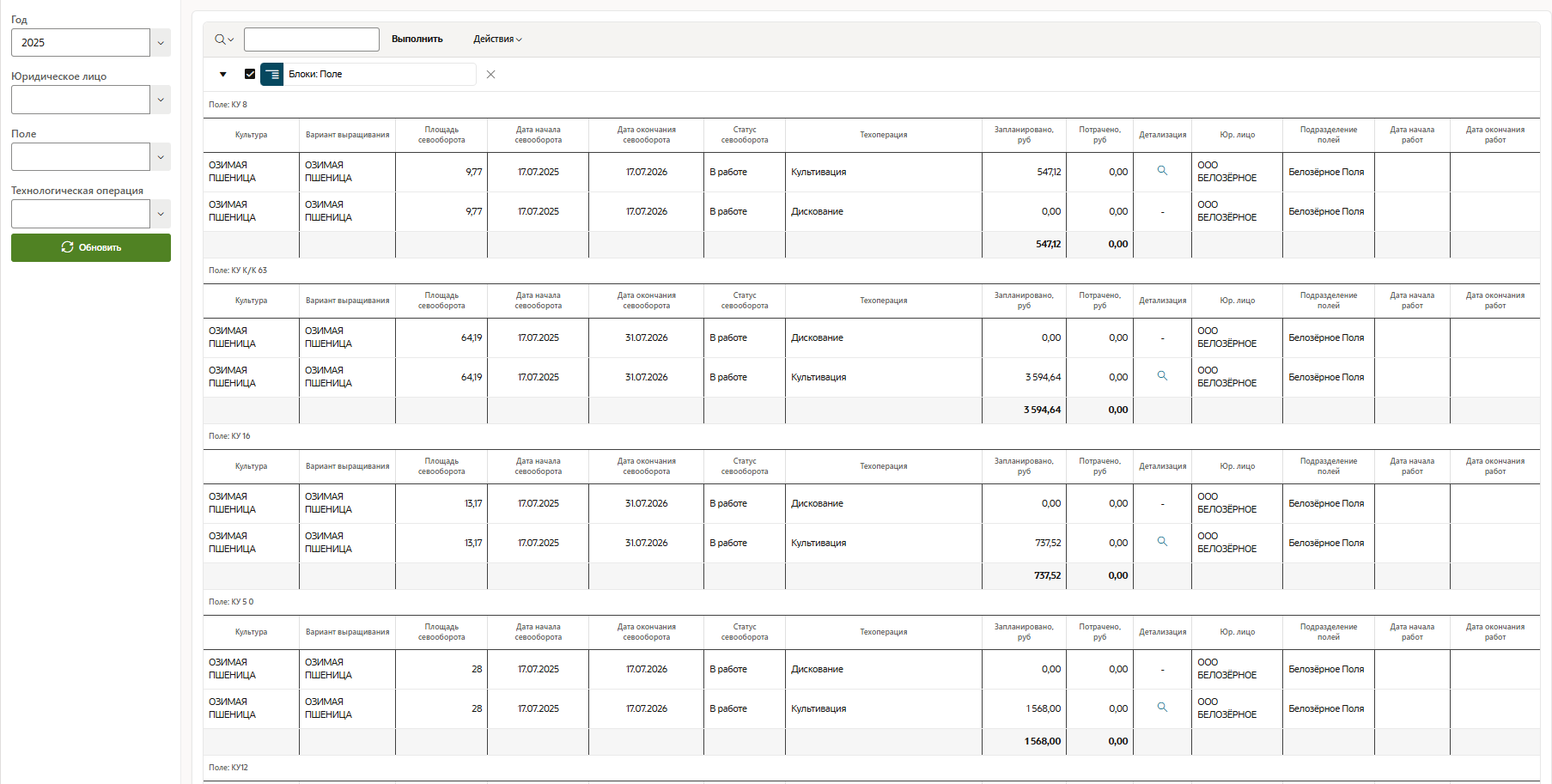1552x784 pixels.
Task: Remove the Блоки: Поле grouping
Action: (490, 75)
